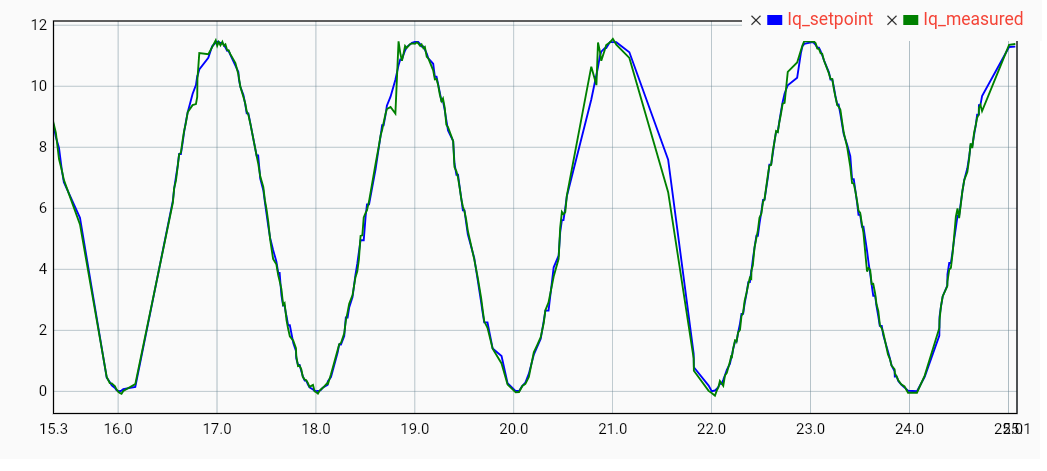Click the green Iq_measured color swatch

point(911,20)
